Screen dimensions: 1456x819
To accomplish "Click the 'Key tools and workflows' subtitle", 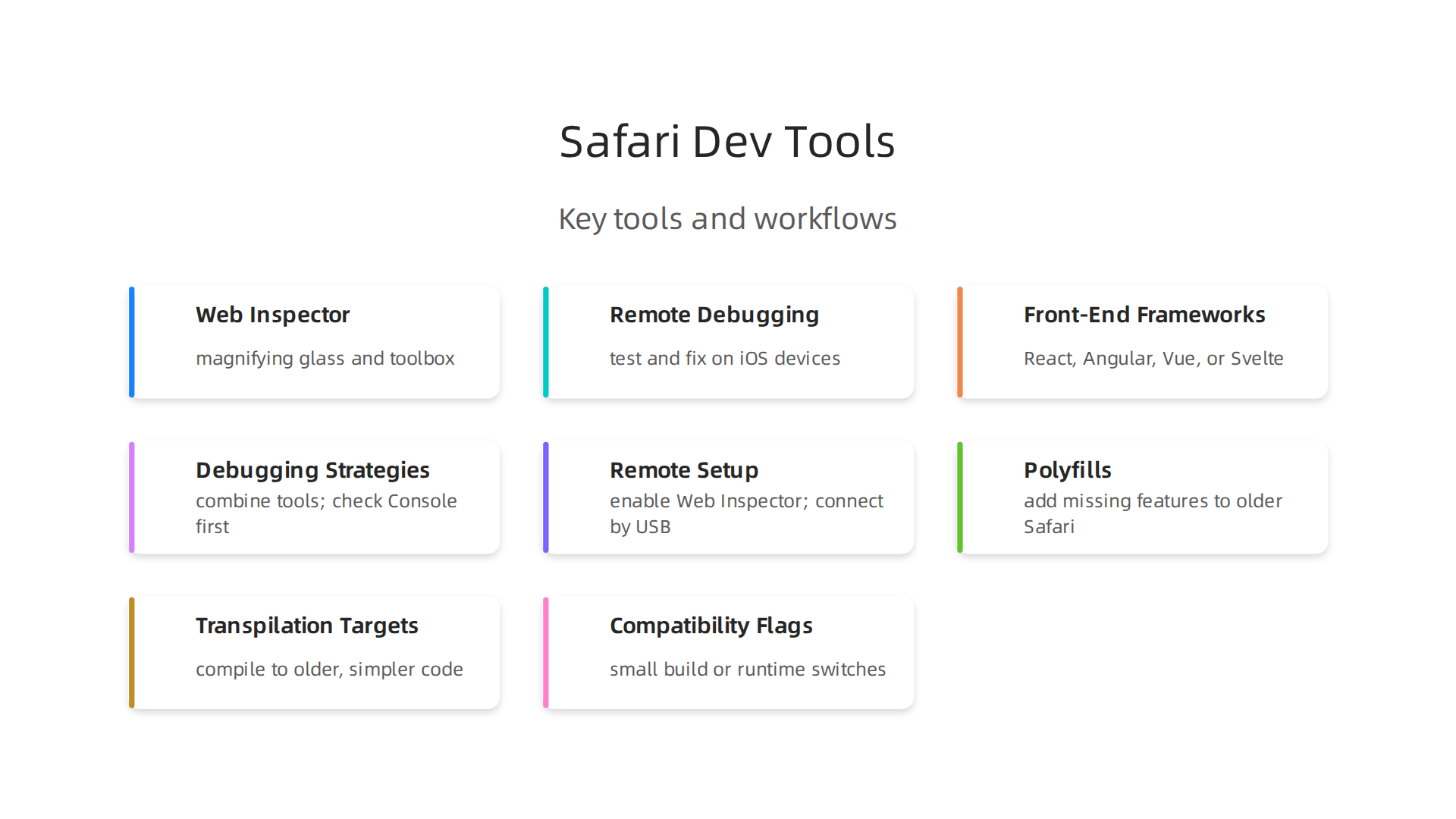I will point(727,218).
